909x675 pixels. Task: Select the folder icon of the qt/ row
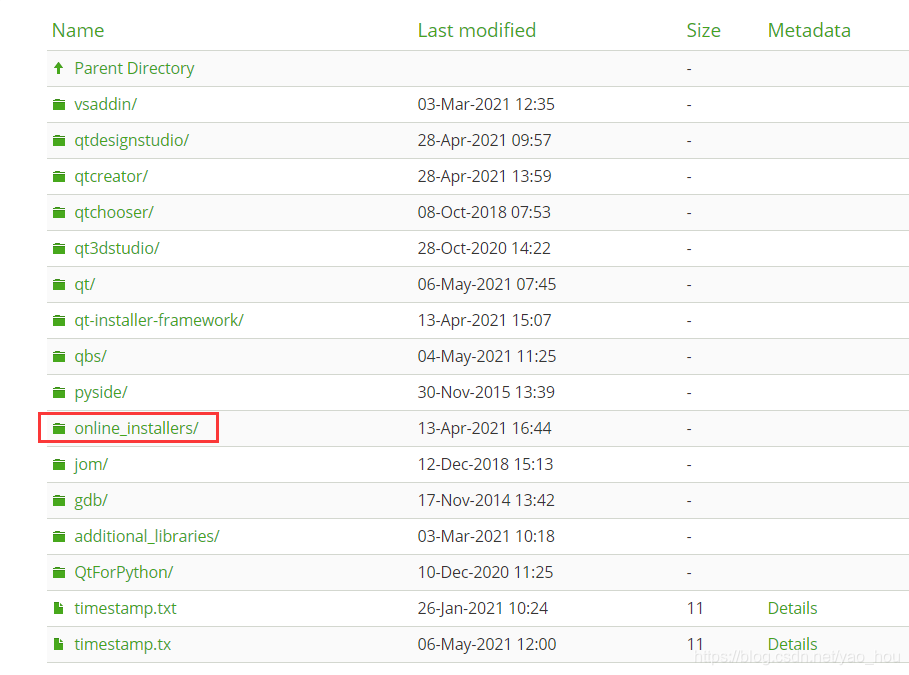(59, 284)
